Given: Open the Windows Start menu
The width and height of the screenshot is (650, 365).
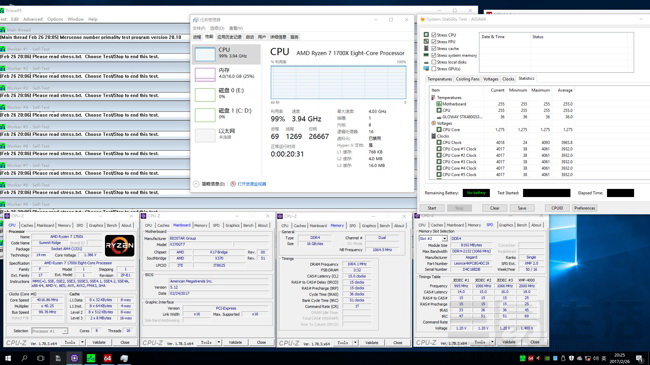Looking at the screenshot, I should pos(8,358).
